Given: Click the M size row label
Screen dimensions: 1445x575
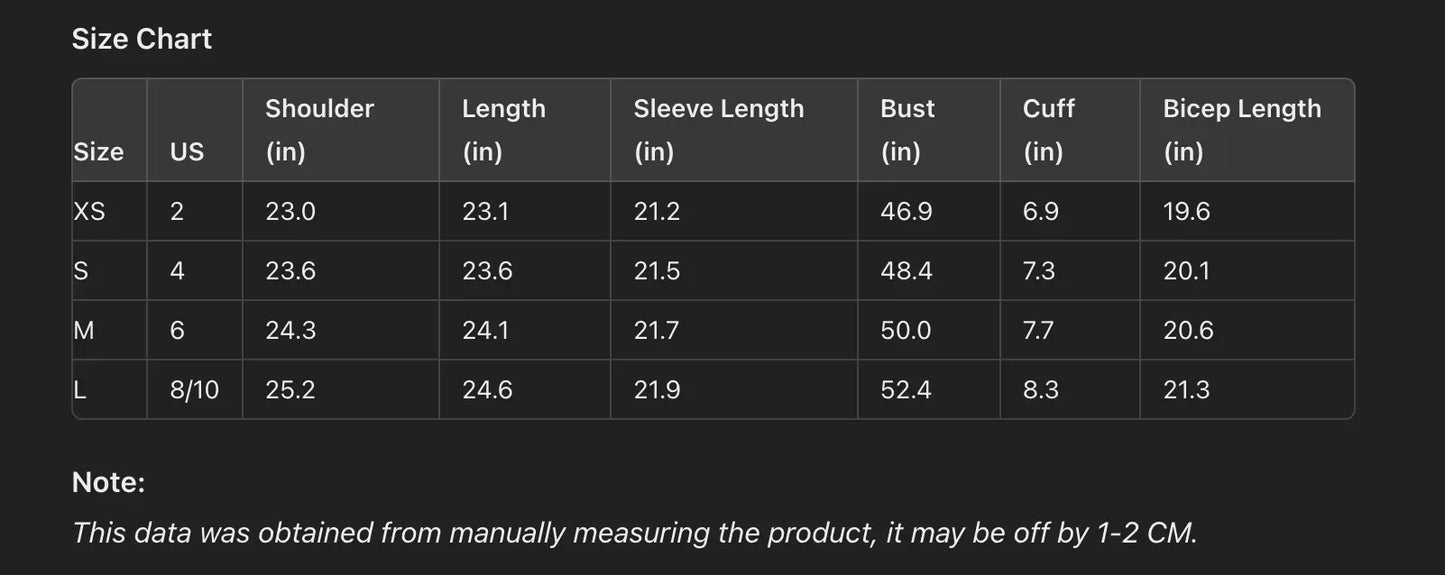Looking at the screenshot, I should pos(84,331).
